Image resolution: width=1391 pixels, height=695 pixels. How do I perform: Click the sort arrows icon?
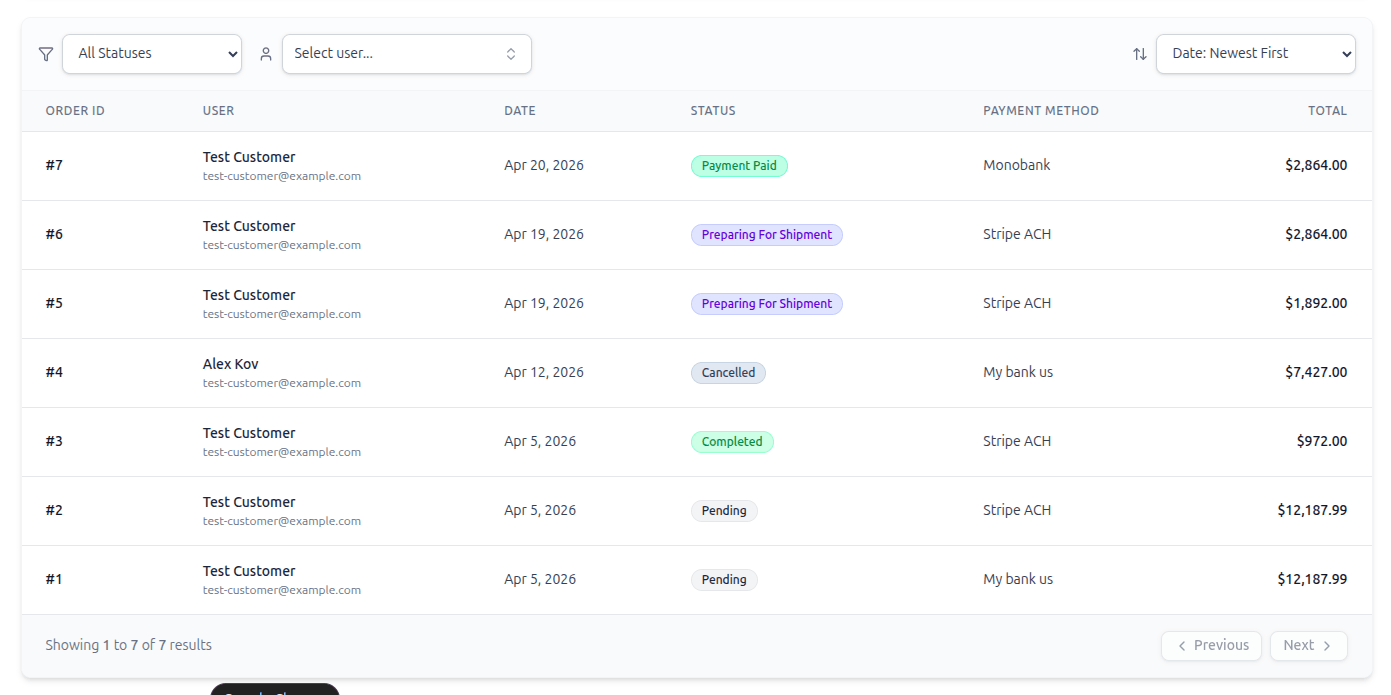coord(1140,54)
